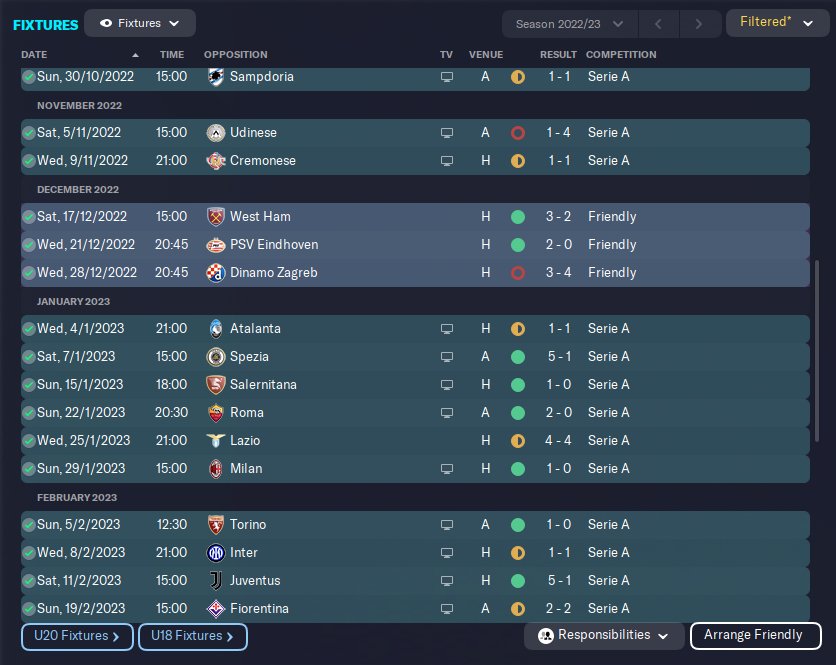Click the TV icon on Atalanta row
Viewport: 836px width, 665px height.
(447, 328)
